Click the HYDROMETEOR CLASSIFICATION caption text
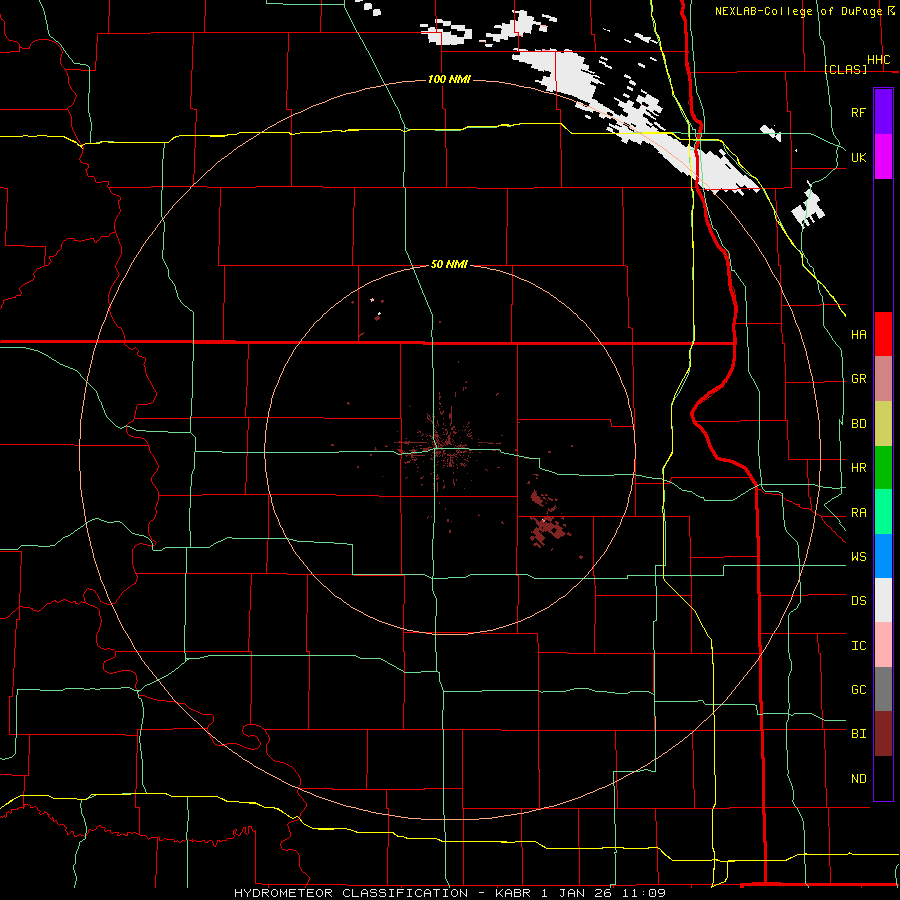 coord(351,893)
